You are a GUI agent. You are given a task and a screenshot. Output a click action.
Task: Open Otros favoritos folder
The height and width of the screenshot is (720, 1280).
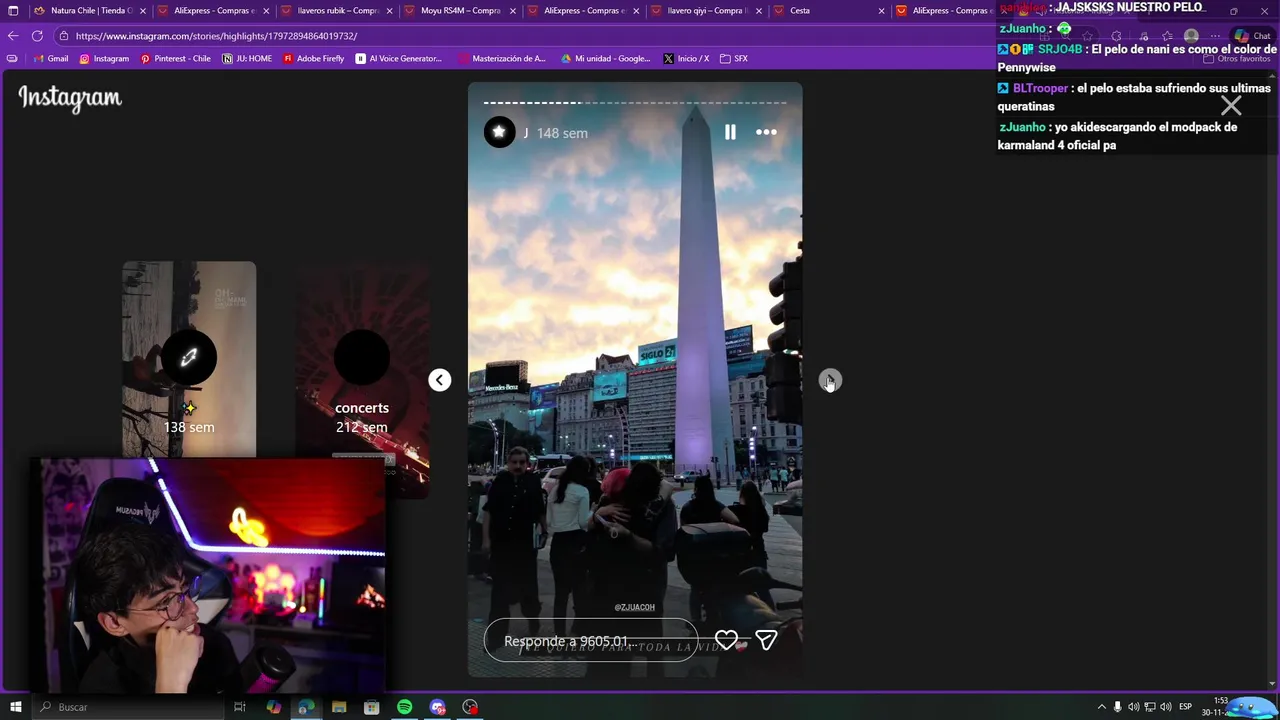point(1236,59)
